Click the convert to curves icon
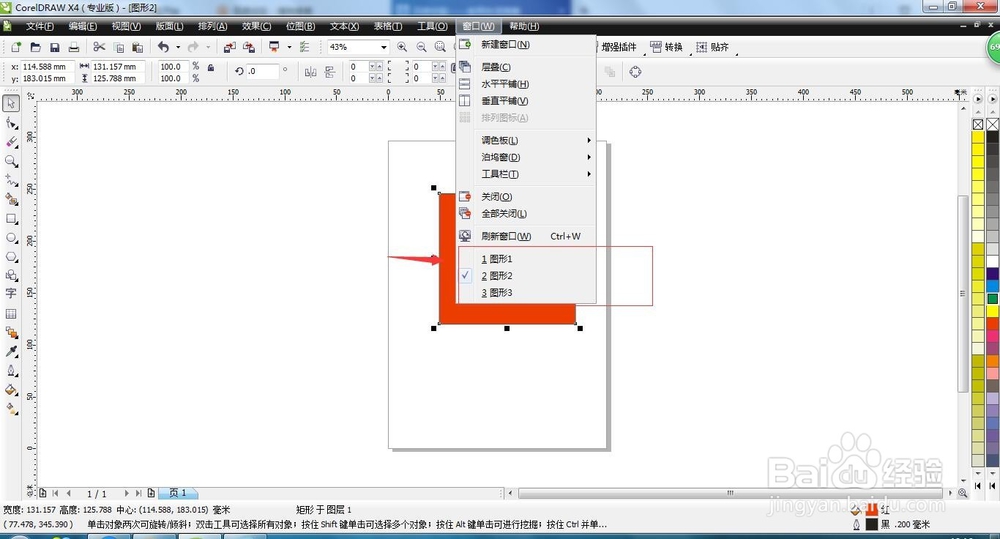Image resolution: width=1000 pixels, height=539 pixels. coord(635,72)
